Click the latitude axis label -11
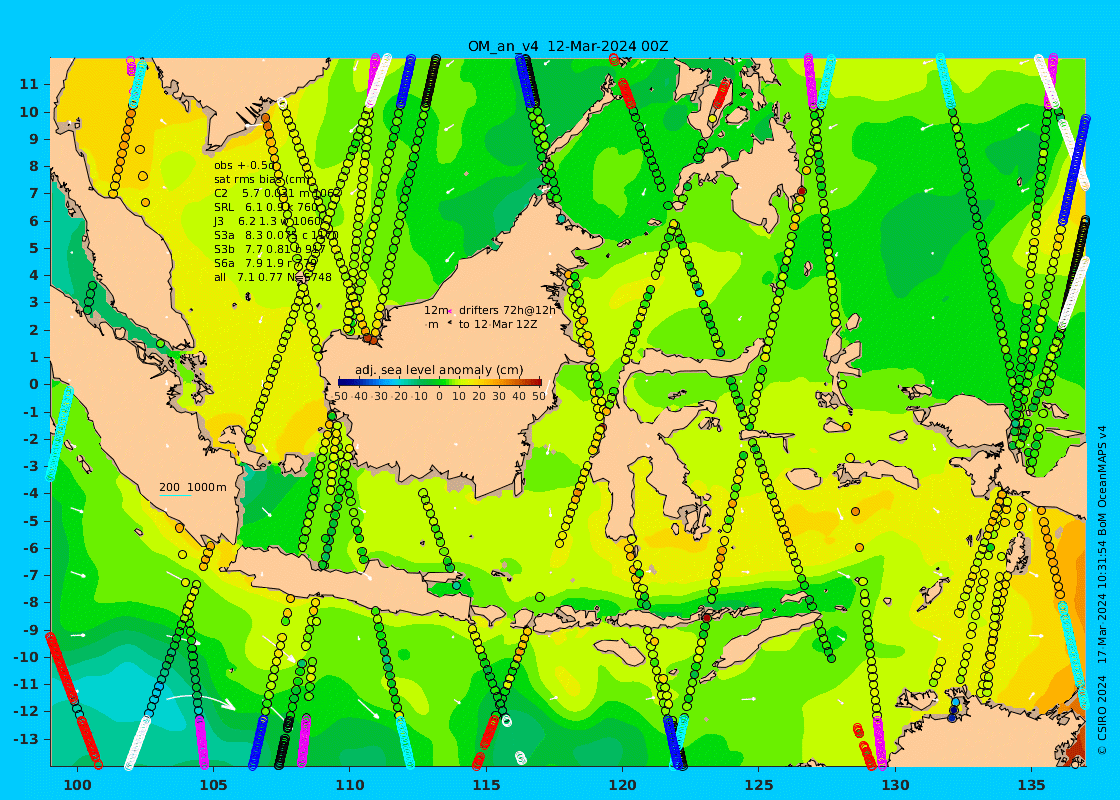The width and height of the screenshot is (1120, 800). click(26, 684)
